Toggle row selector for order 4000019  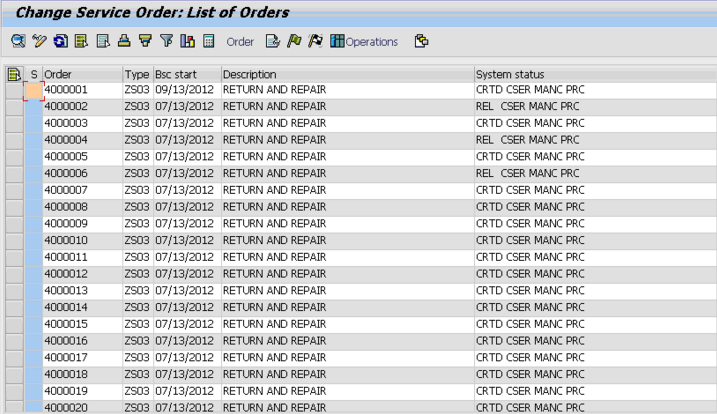tap(15, 391)
